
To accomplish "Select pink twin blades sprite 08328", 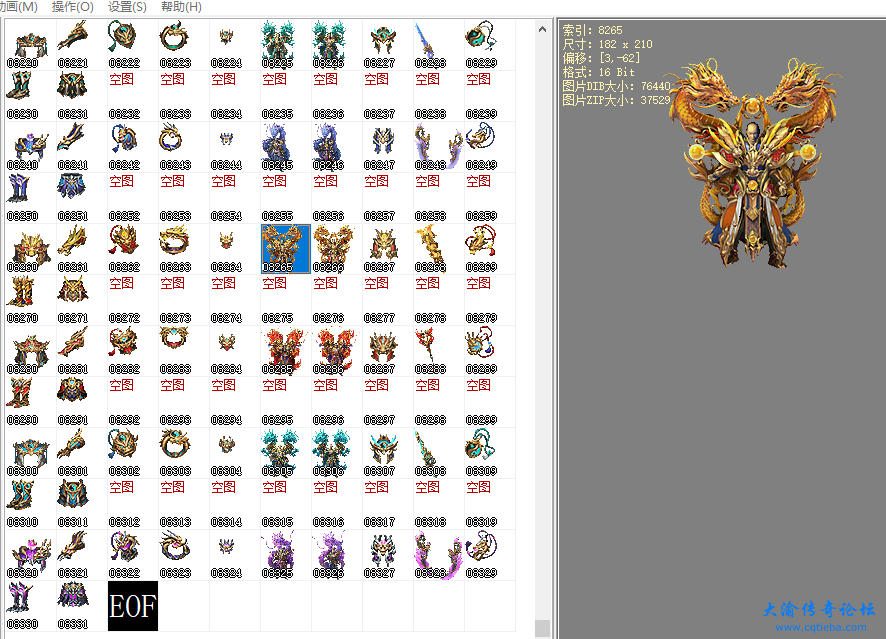I will 438,555.
